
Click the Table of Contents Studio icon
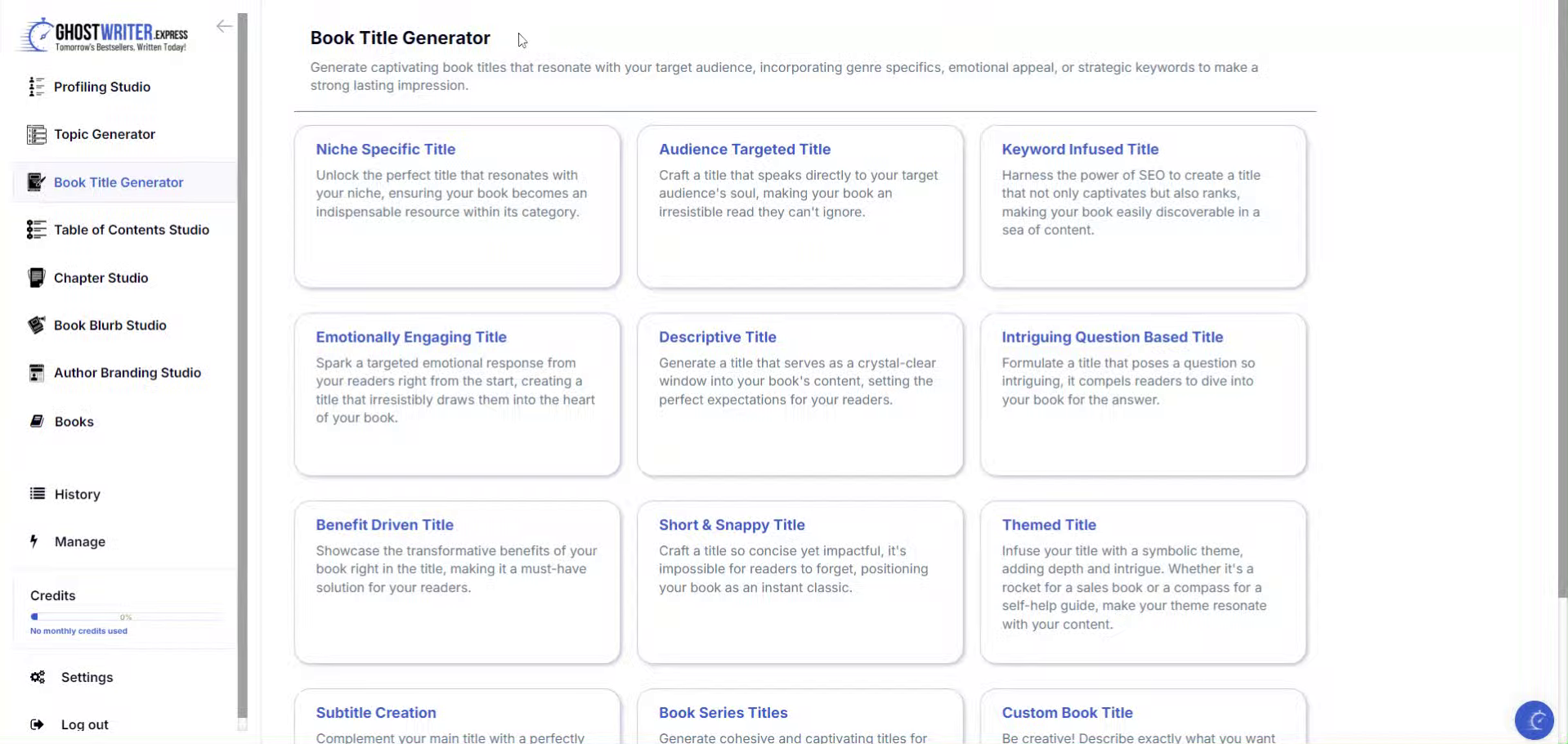pyautogui.click(x=36, y=230)
